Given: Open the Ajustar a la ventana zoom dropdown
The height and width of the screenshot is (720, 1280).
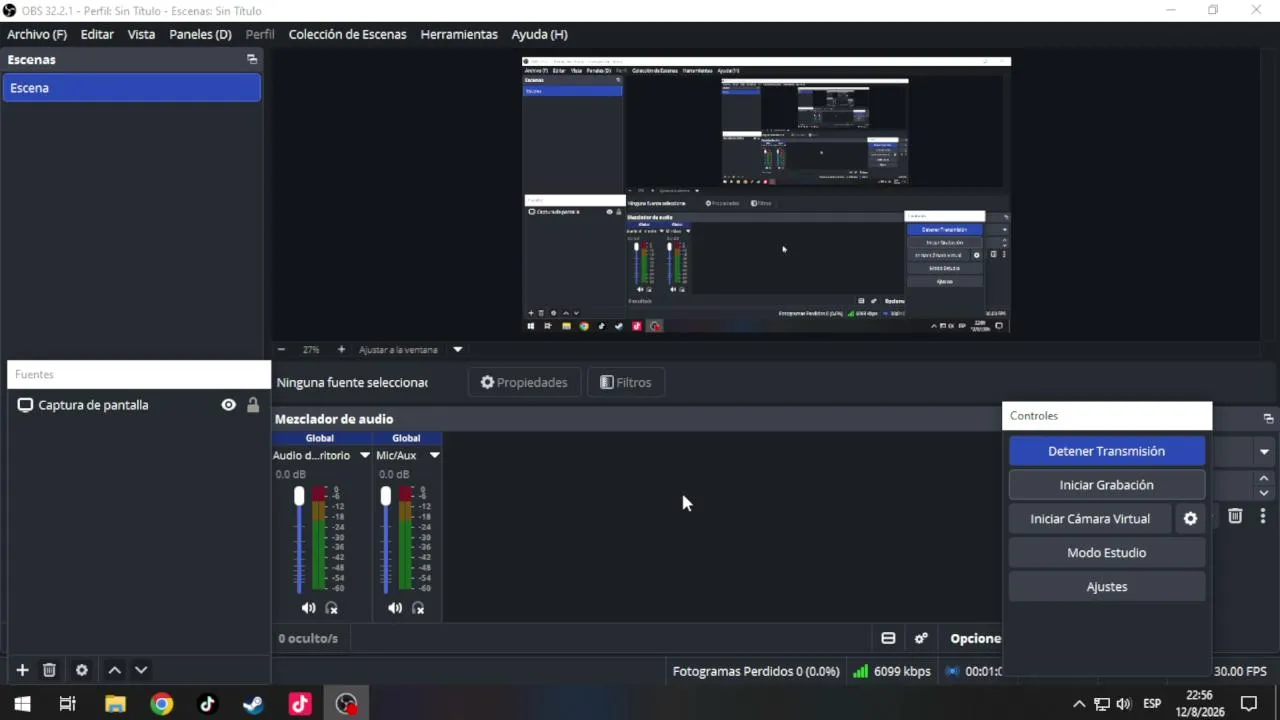Looking at the screenshot, I should click(x=458, y=349).
